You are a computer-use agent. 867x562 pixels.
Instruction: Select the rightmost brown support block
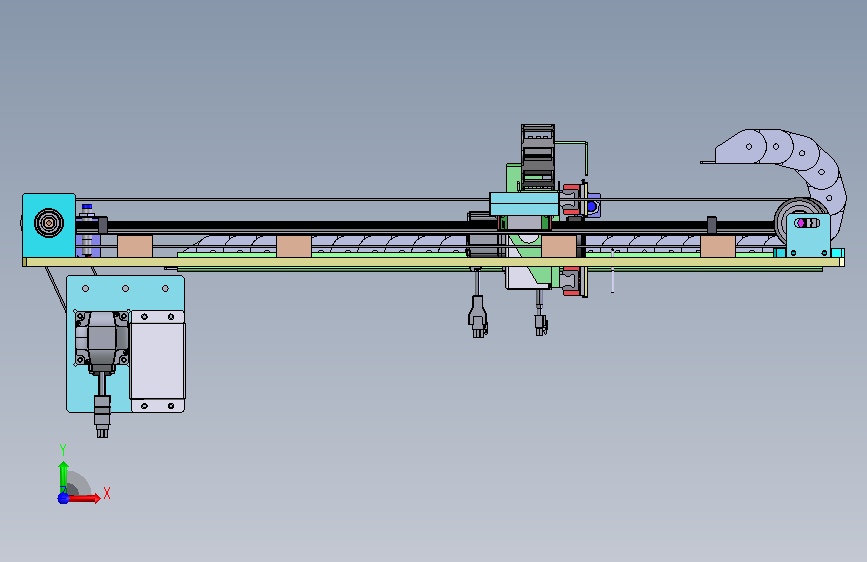point(718,246)
